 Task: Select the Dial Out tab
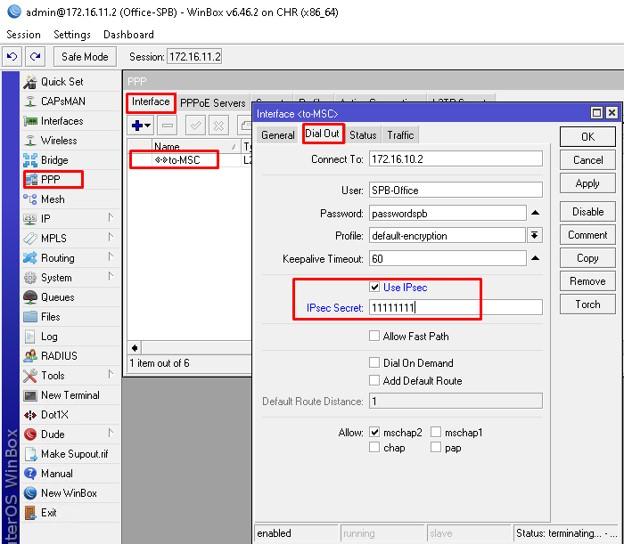click(x=322, y=134)
